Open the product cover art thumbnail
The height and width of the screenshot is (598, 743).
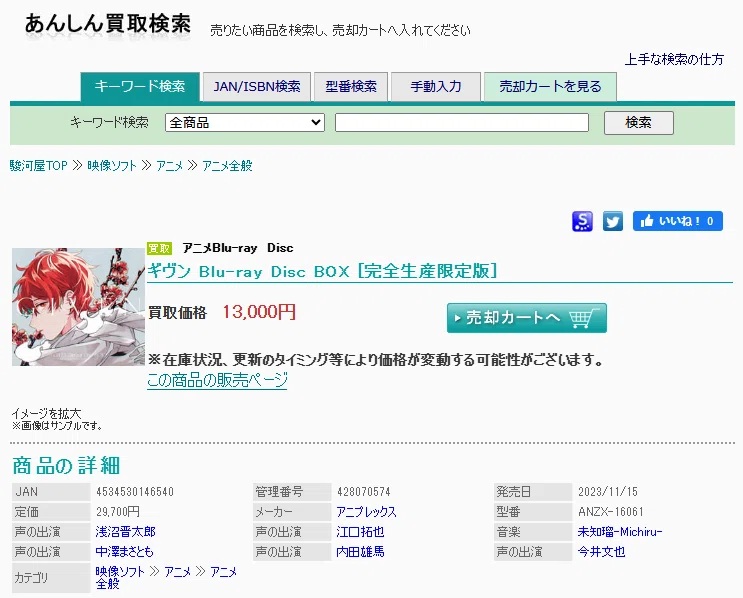[78, 307]
